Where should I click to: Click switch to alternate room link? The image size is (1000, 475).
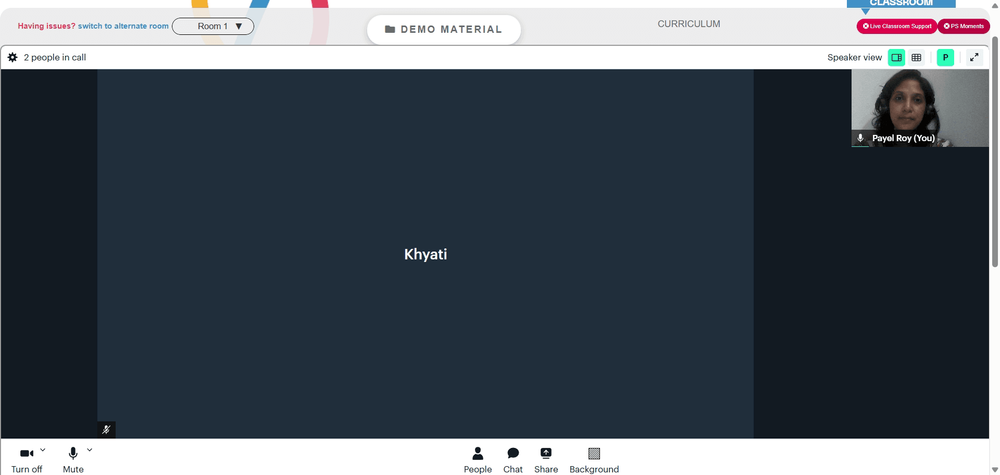point(123,26)
